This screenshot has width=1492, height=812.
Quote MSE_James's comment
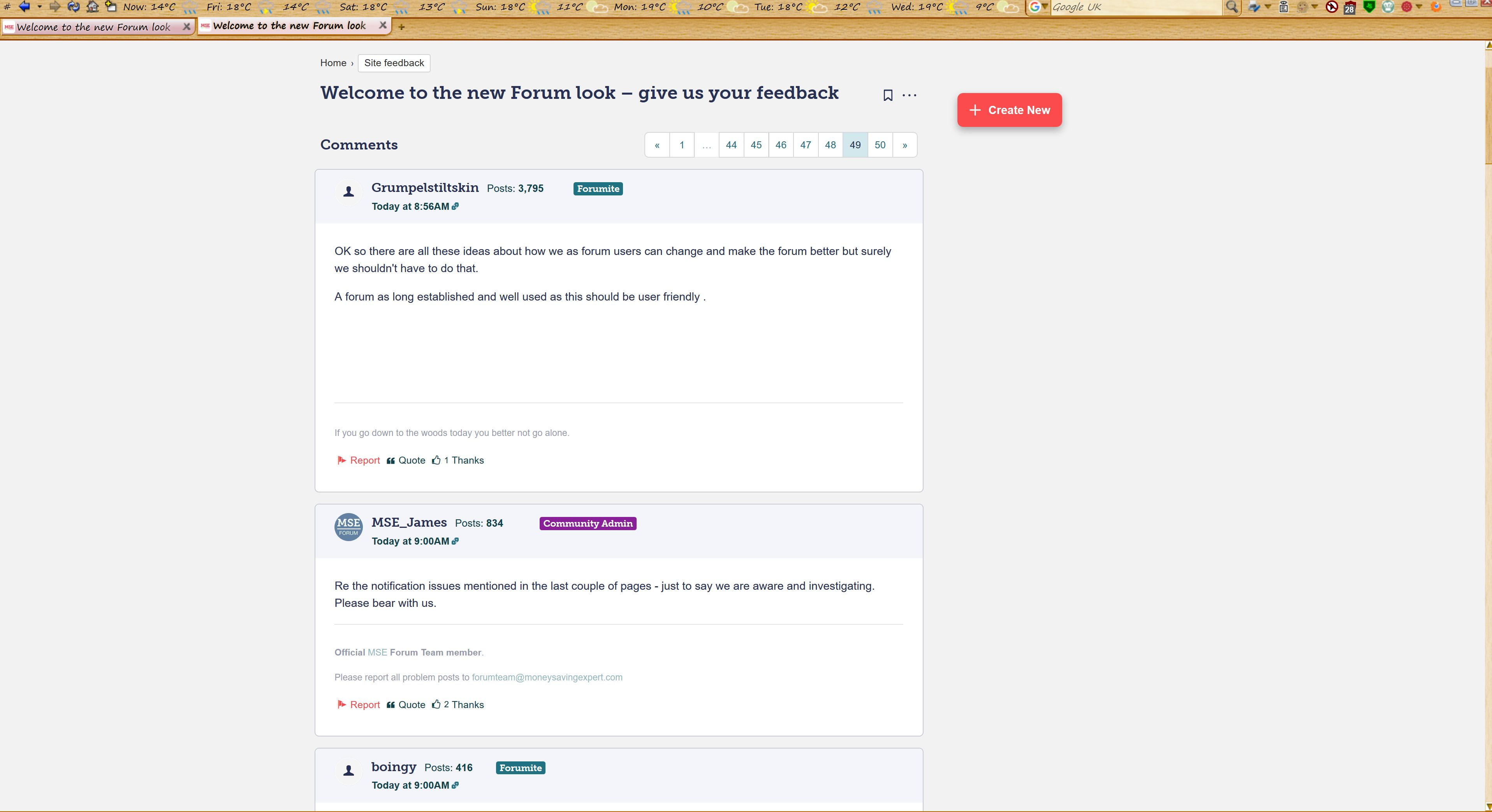(406, 705)
